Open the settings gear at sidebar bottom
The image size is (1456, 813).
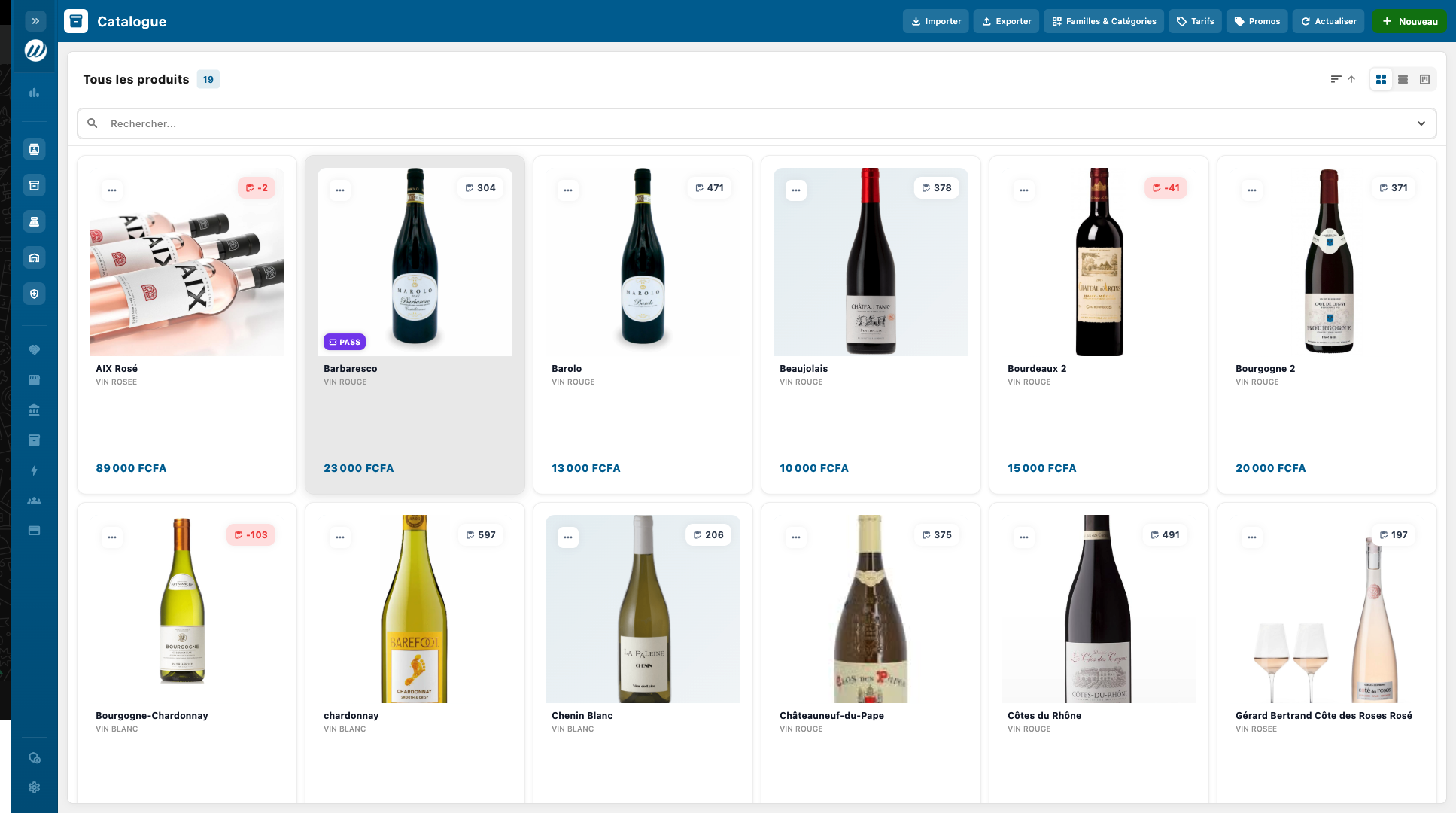[34, 787]
